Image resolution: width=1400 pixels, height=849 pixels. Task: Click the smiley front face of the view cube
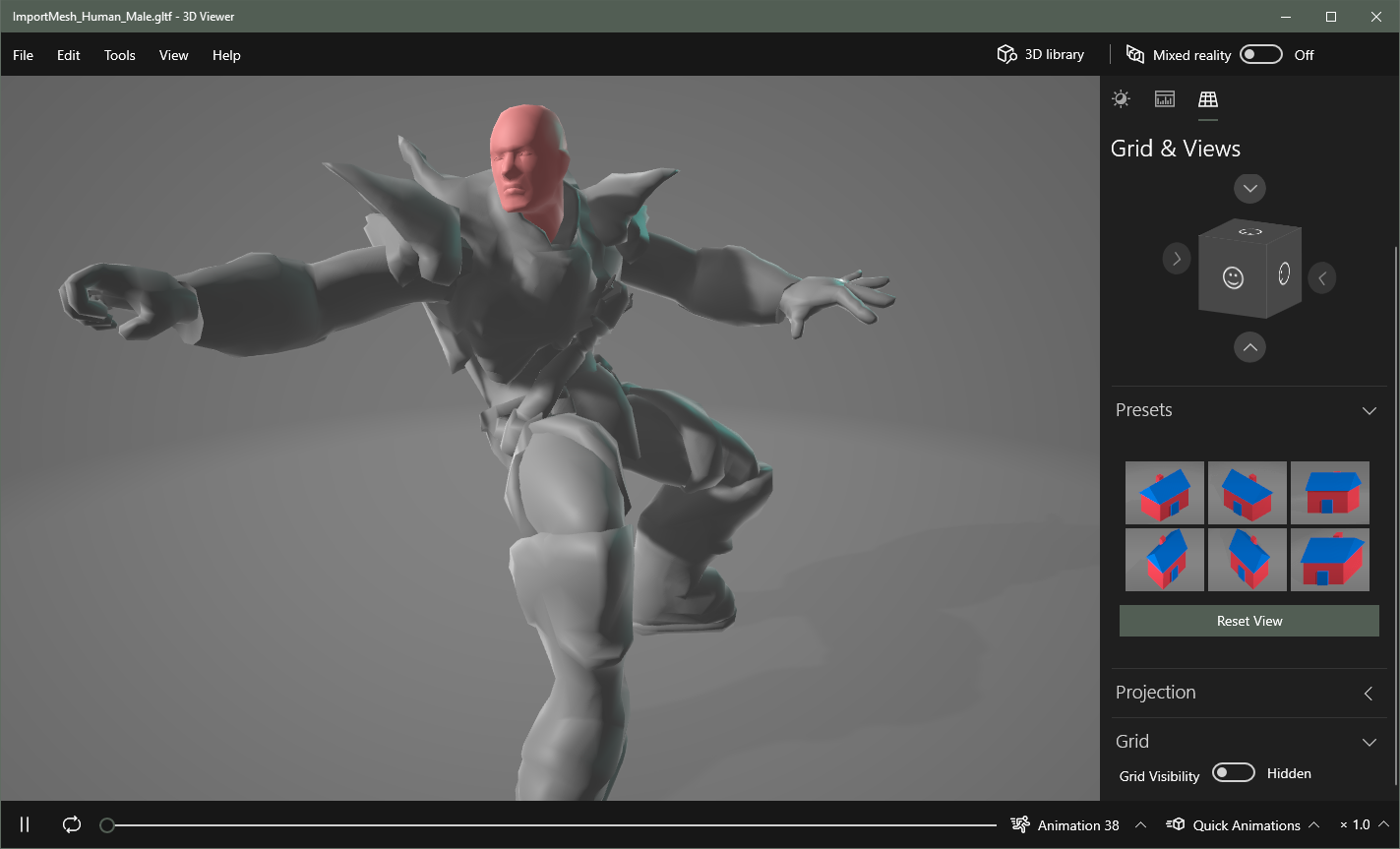click(1233, 277)
